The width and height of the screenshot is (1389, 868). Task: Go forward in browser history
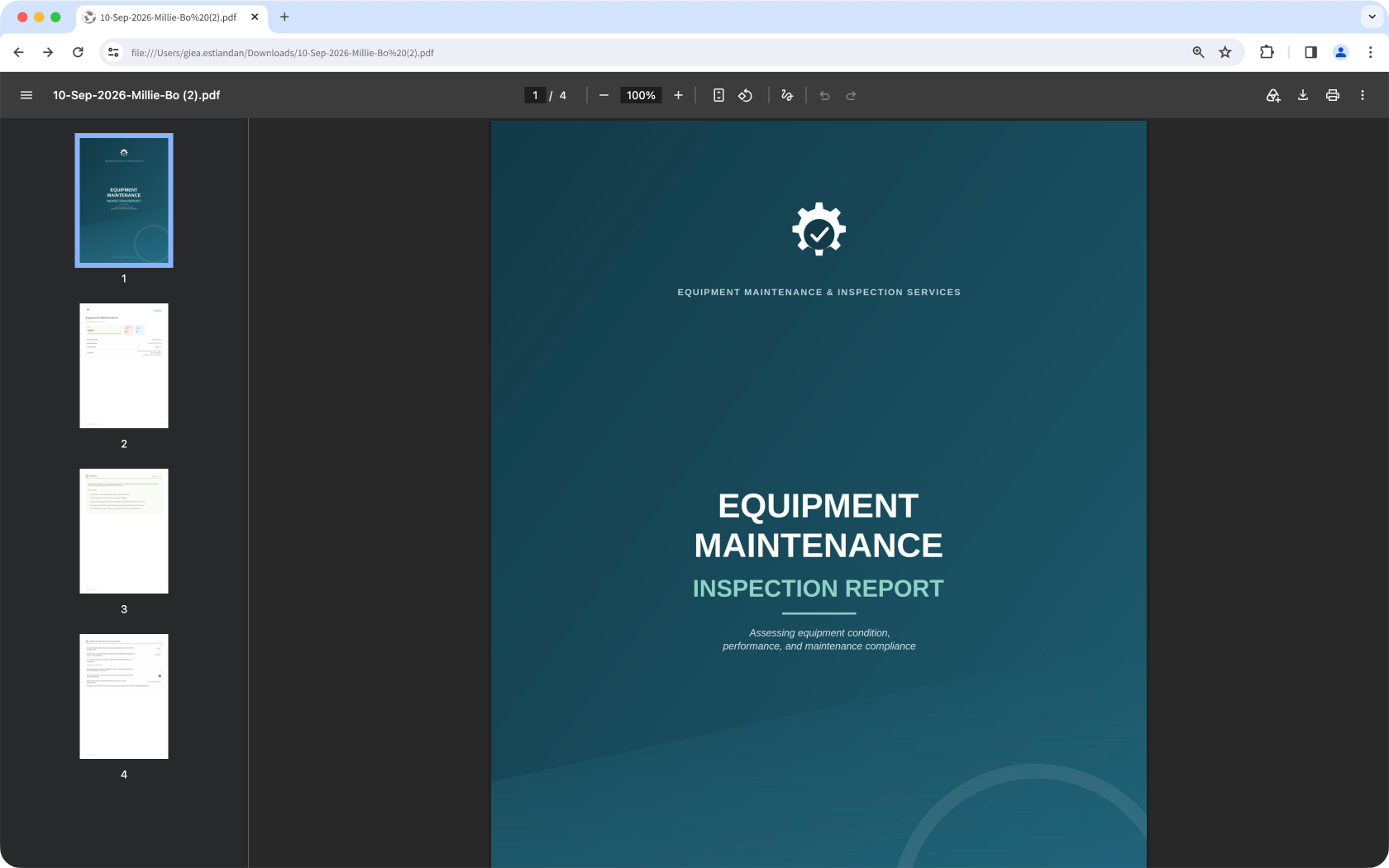tap(48, 52)
